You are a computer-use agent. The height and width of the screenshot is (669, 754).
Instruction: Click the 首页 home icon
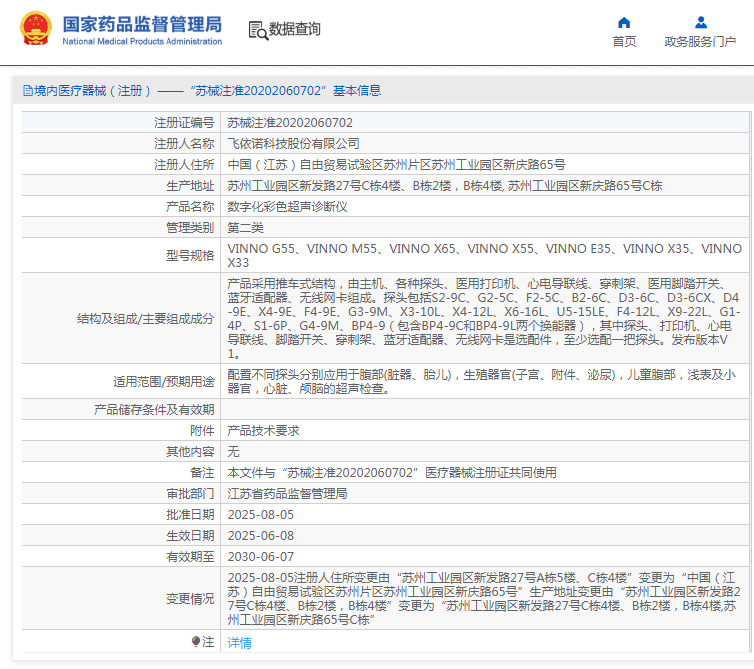point(624,23)
